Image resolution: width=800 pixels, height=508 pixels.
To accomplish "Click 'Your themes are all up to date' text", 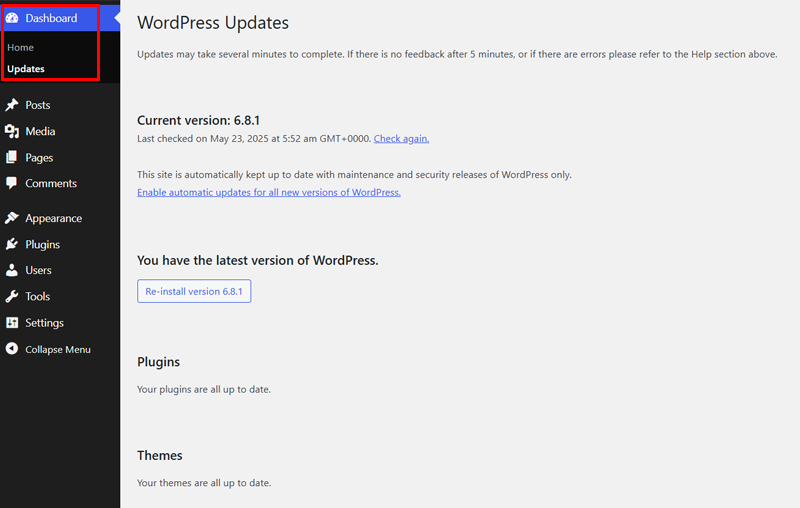I will coord(204,483).
